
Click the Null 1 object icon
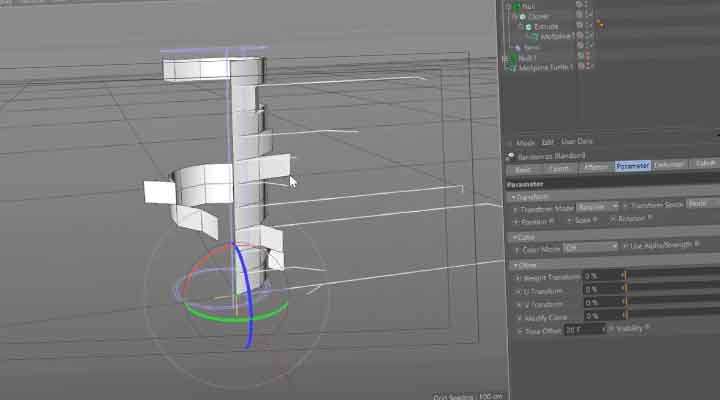pos(513,58)
